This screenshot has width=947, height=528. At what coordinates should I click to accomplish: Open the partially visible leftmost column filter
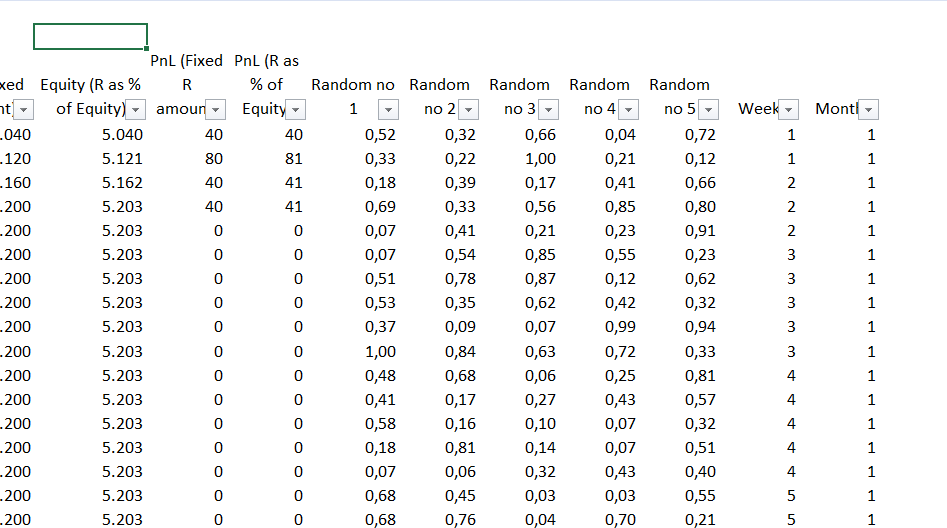24,109
